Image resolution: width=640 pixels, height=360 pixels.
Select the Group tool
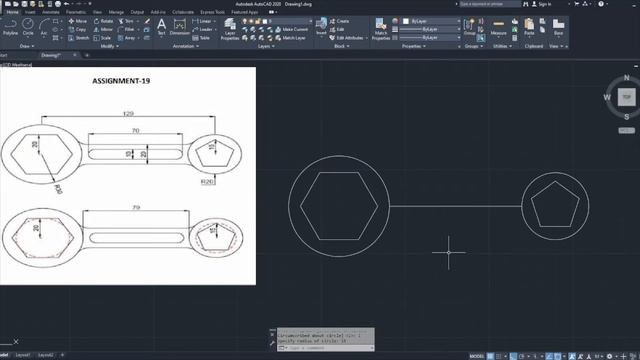coord(469,27)
